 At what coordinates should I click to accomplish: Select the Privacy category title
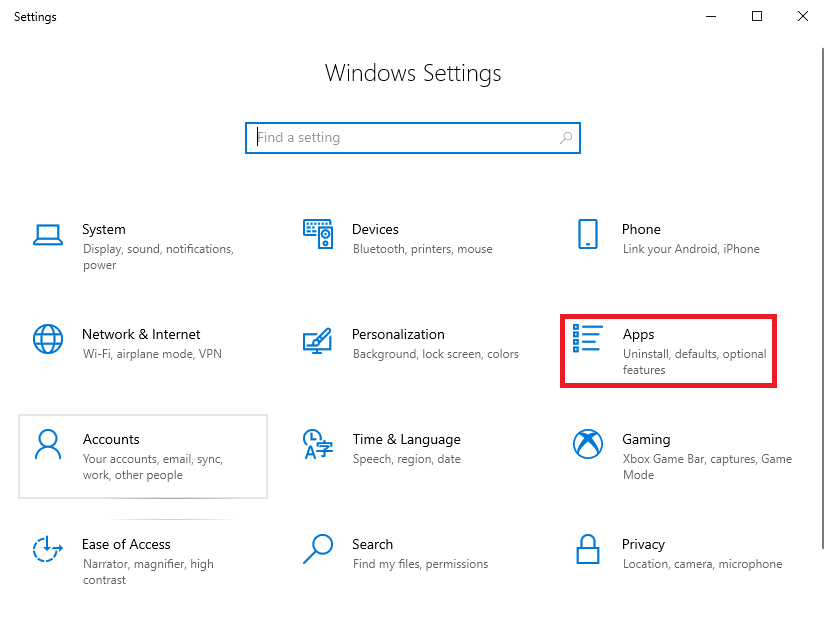tap(643, 544)
